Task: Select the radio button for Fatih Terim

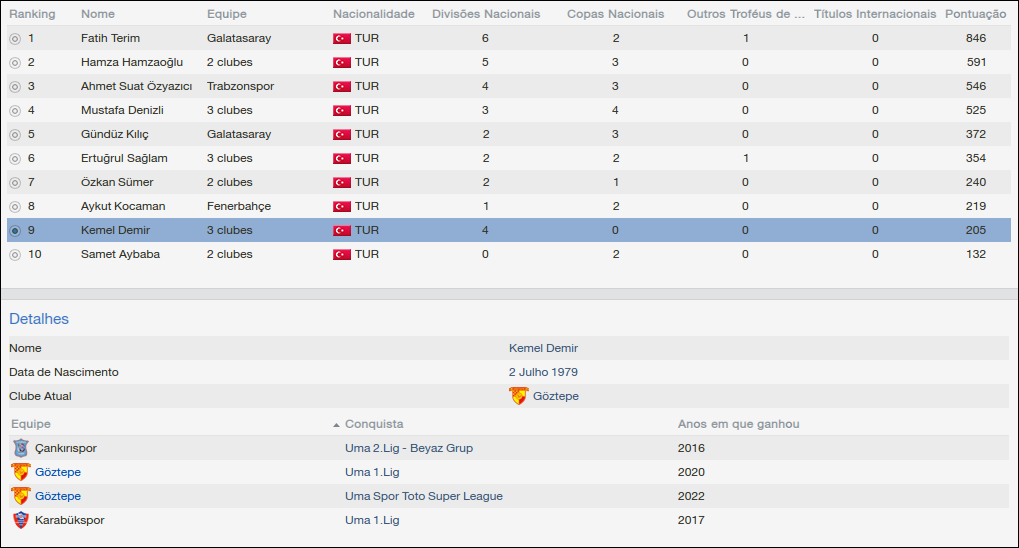Action: [15, 38]
